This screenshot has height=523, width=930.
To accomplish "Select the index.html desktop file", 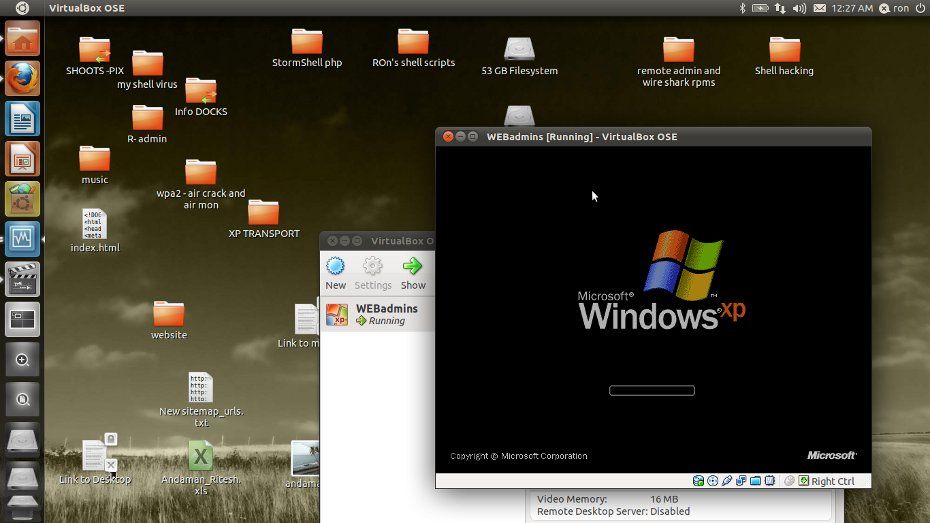I will [x=94, y=231].
